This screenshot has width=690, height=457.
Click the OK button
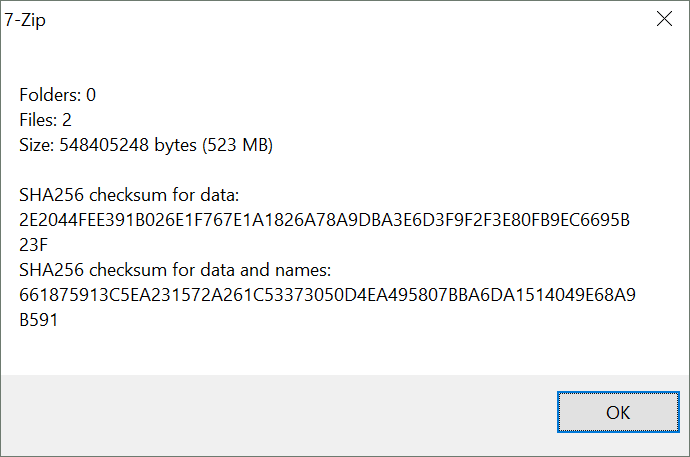click(x=618, y=412)
